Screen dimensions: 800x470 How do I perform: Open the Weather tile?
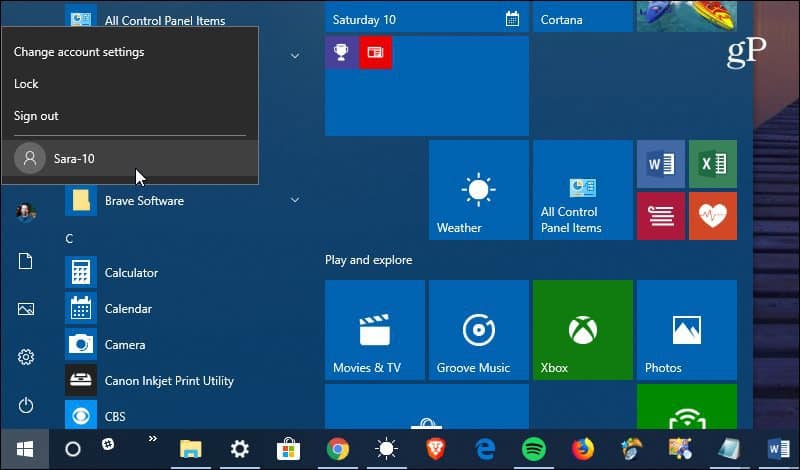[479, 190]
